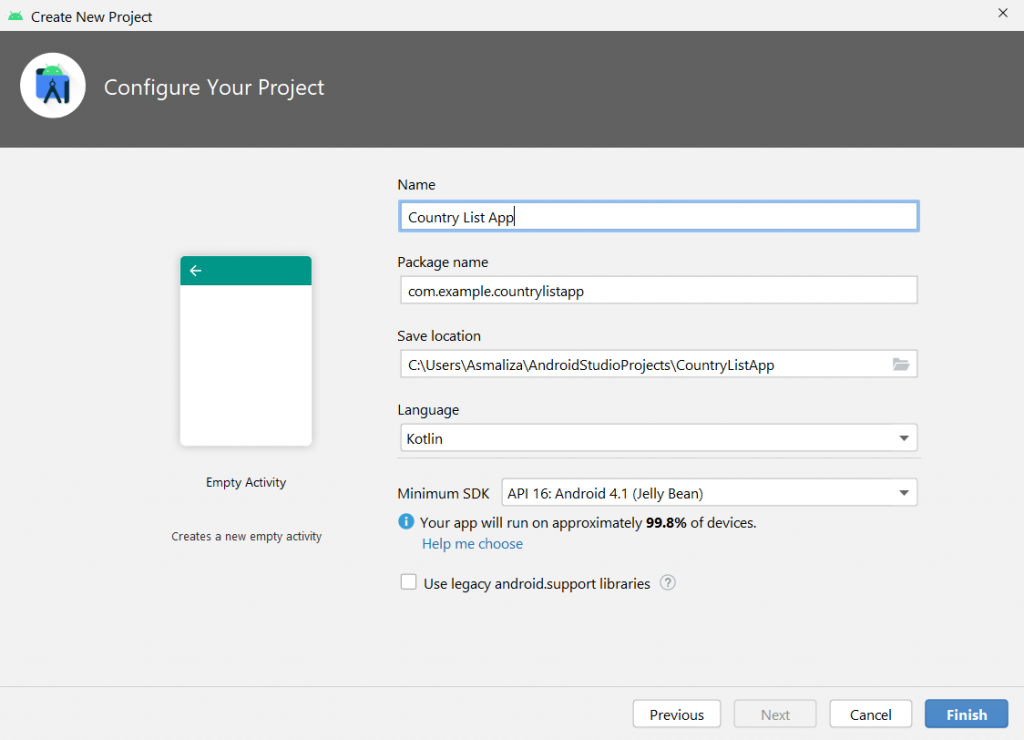The width and height of the screenshot is (1024, 740).
Task: Open the Minimum SDK dropdown
Action: click(x=700, y=493)
